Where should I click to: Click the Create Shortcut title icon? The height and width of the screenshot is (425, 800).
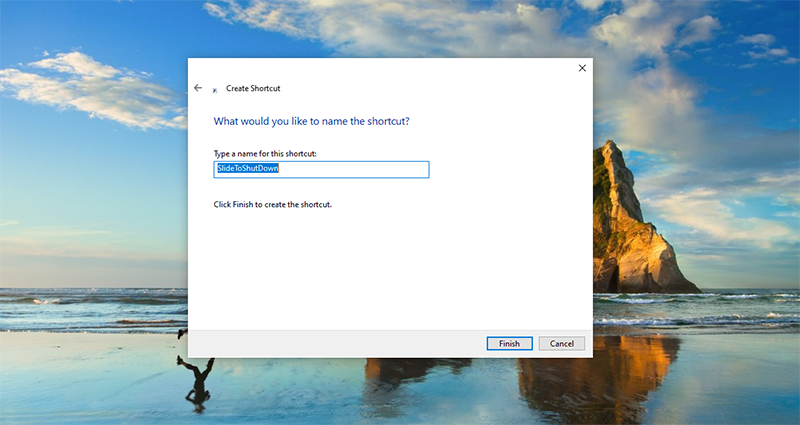215,90
